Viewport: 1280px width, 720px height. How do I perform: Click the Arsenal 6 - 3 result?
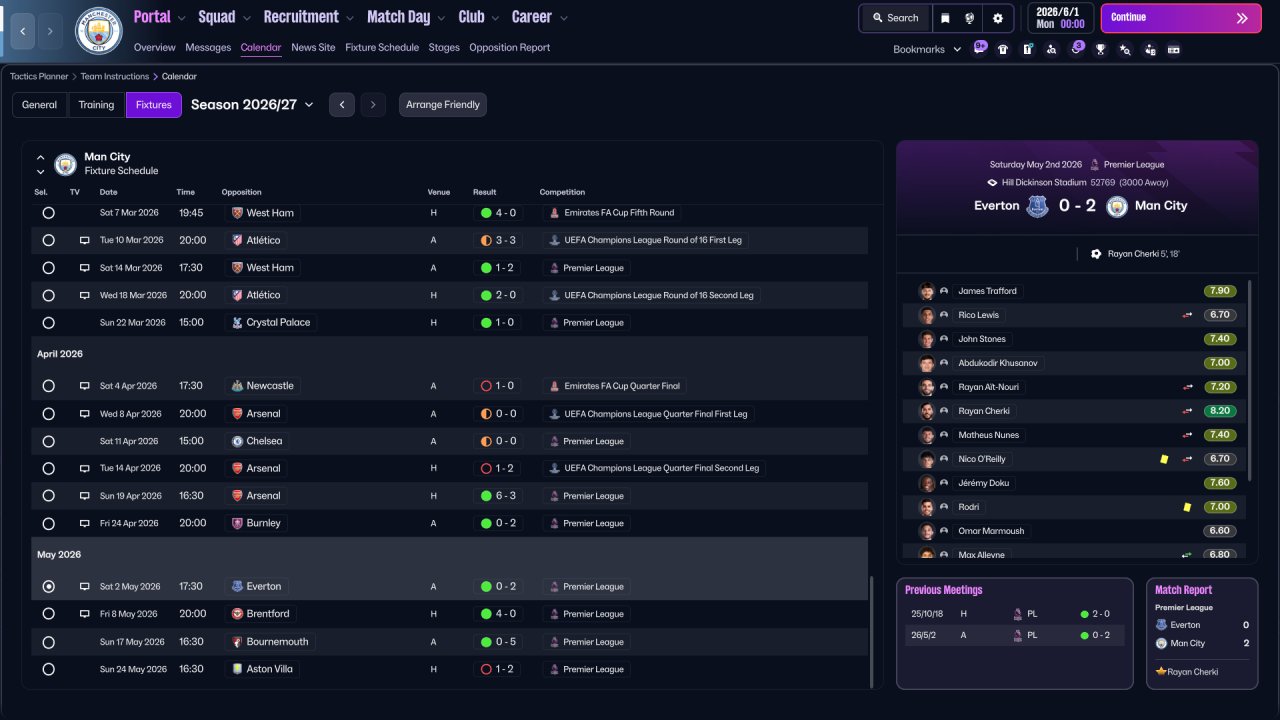498,496
